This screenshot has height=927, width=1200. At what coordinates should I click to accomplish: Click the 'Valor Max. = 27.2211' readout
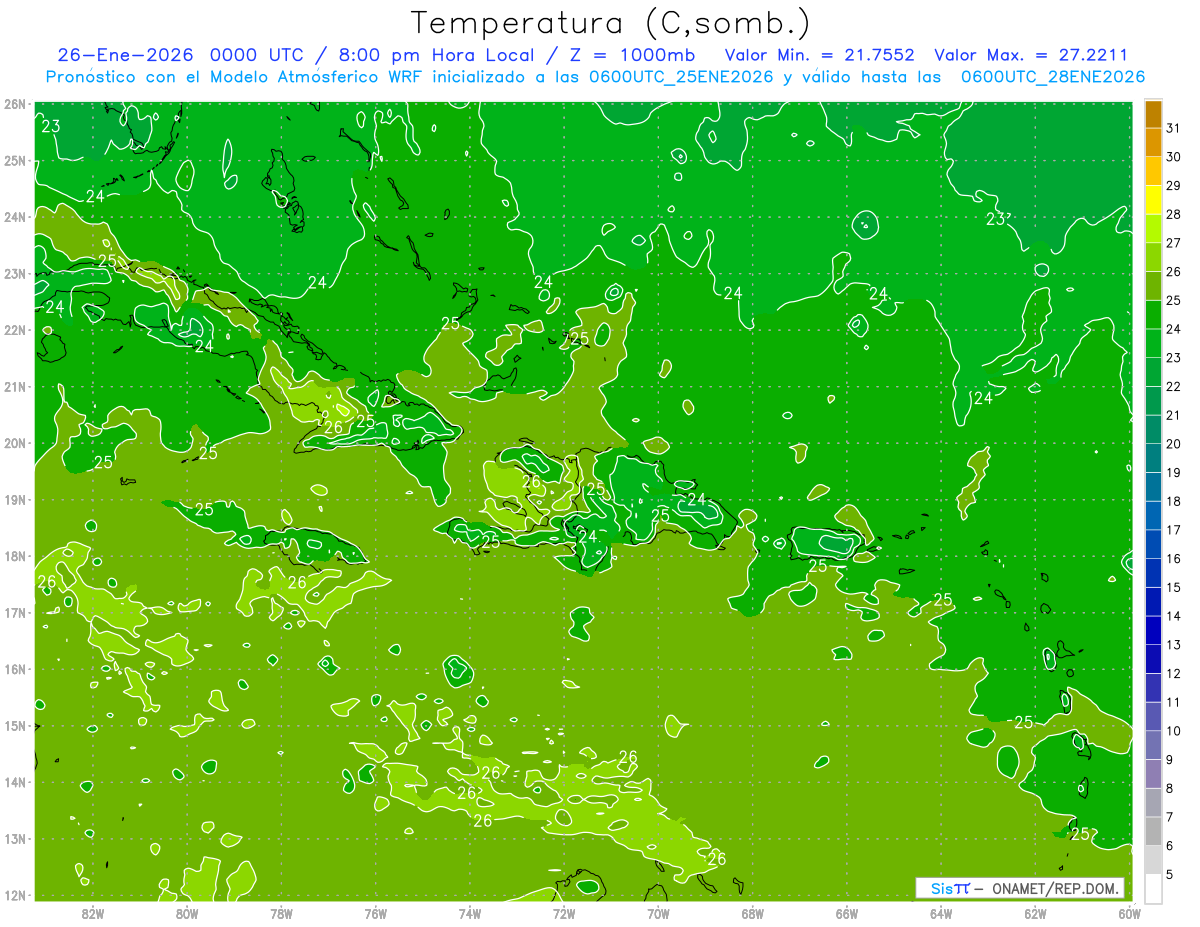[1032, 55]
